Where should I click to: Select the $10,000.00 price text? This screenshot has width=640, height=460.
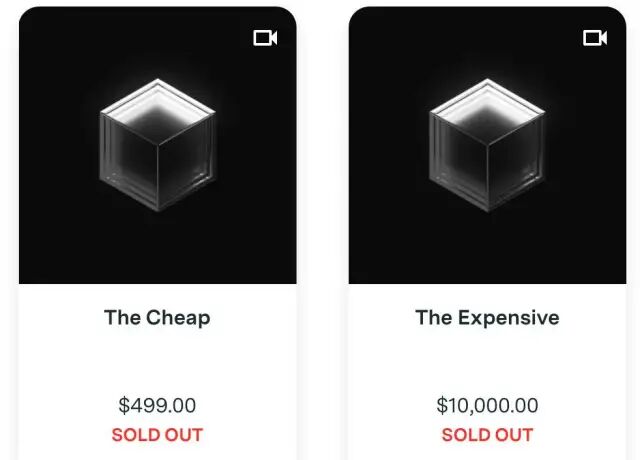[487, 405]
